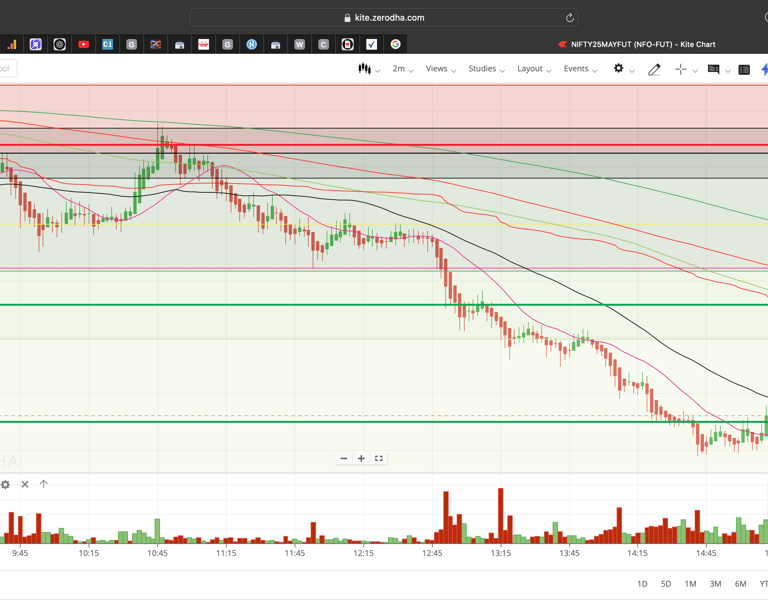768x600 pixels.
Task: Open the black-and-red rounded icon pinned tab
Action: click(x=347, y=45)
